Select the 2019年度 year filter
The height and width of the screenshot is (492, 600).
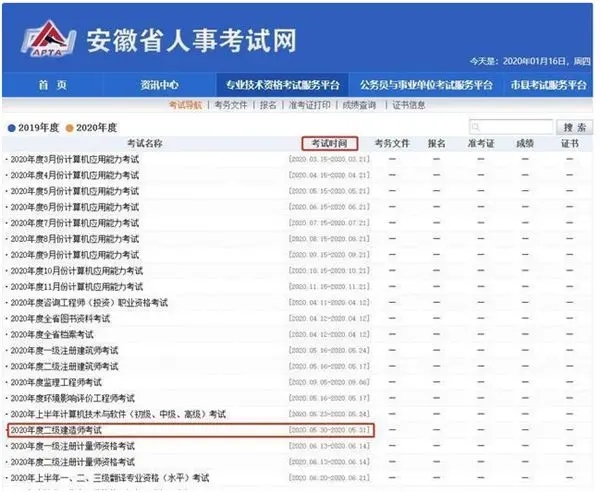[x=34, y=128]
